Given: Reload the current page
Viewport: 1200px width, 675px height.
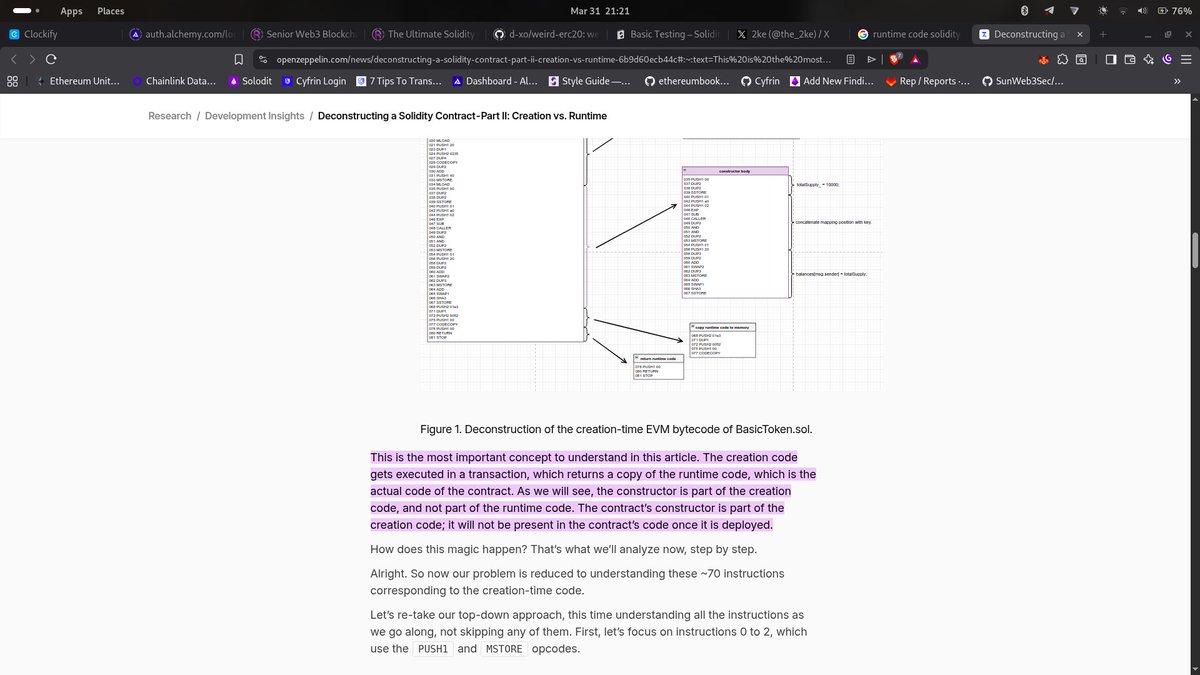Looking at the screenshot, I should point(50,58).
